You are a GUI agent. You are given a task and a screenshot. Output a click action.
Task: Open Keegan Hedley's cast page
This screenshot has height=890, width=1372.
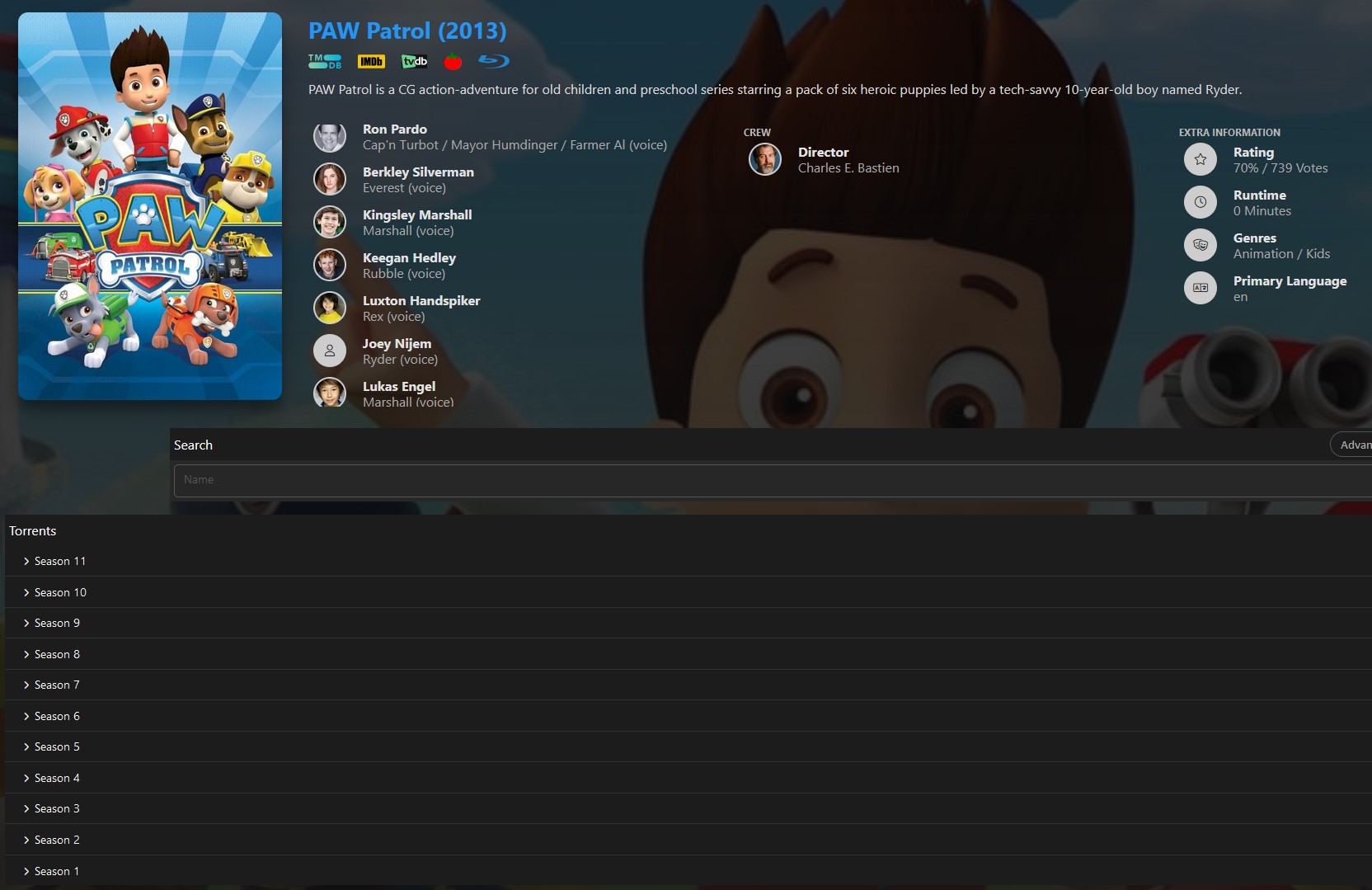click(409, 258)
